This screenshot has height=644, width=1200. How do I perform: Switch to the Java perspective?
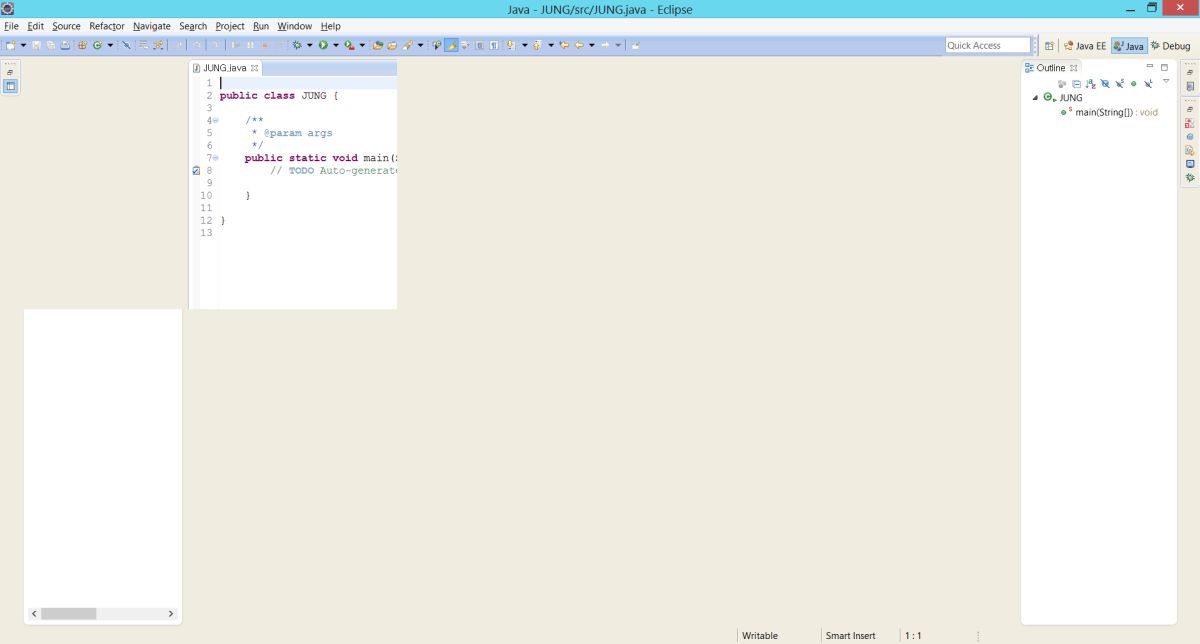(x=1129, y=46)
